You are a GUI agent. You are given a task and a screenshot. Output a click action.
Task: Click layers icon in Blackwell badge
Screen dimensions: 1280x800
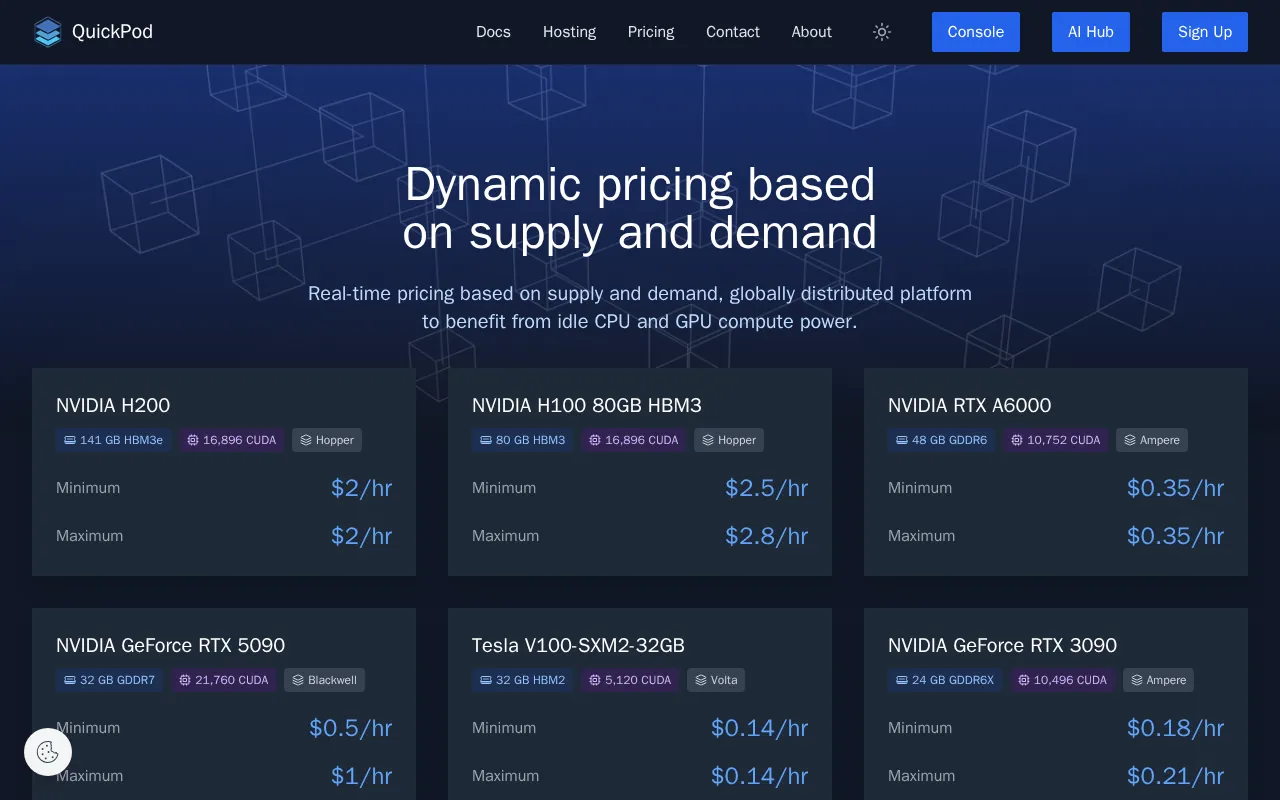[x=298, y=680]
